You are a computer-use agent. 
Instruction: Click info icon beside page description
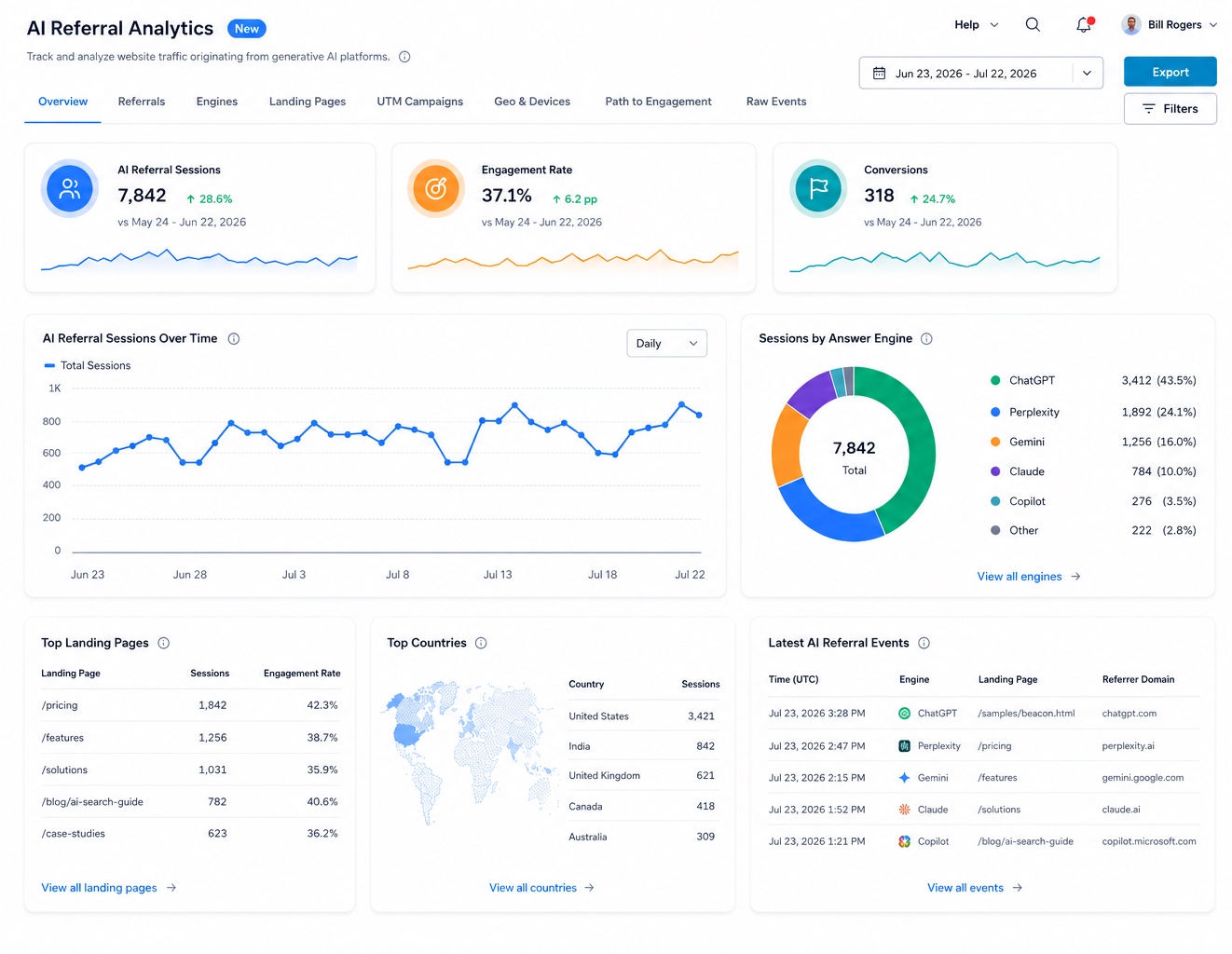point(404,57)
